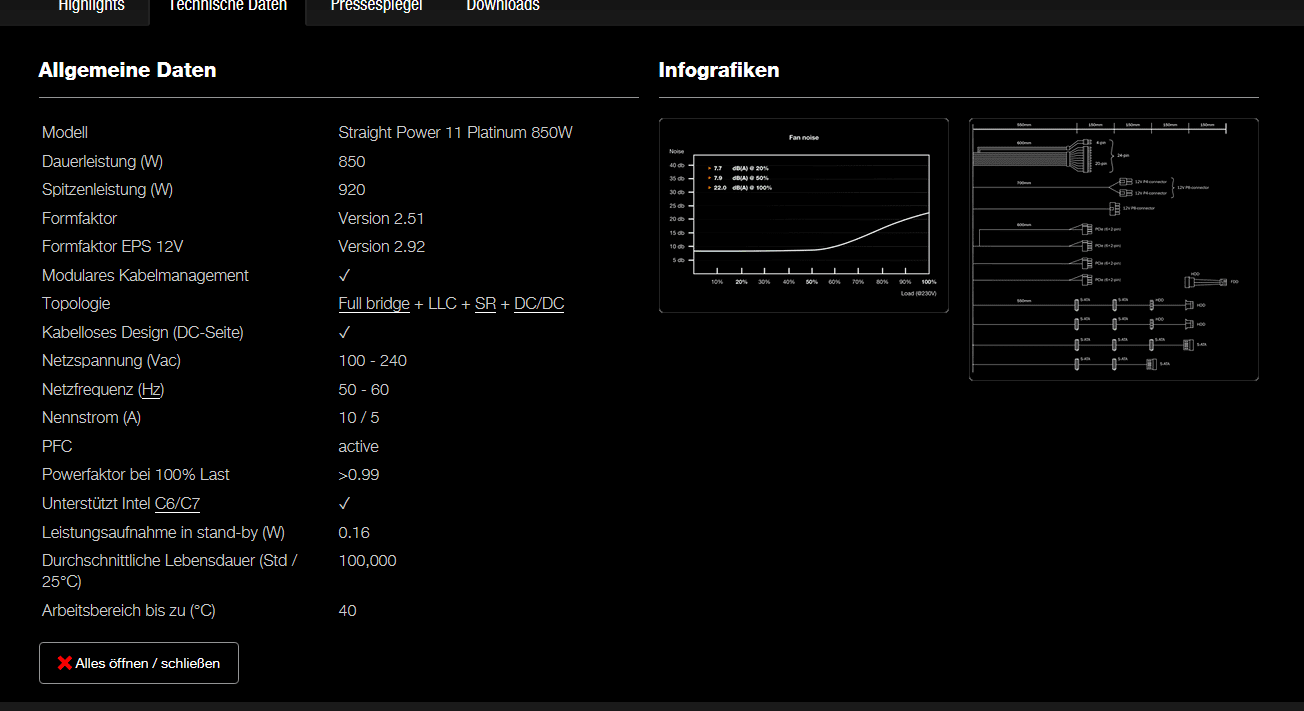Select the power factor value >0.99
The image size is (1304, 711).
359,475
